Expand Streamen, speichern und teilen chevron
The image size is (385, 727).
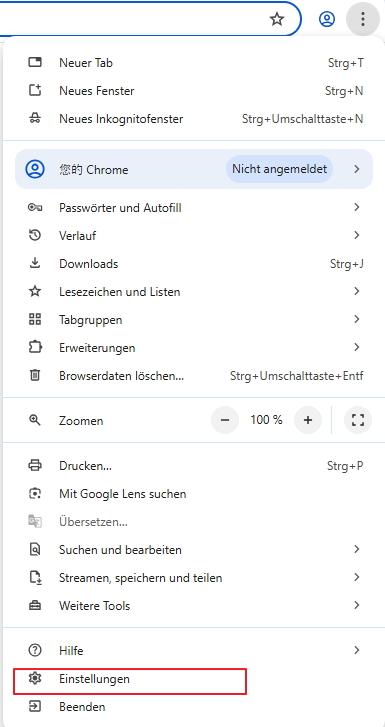[x=357, y=577]
